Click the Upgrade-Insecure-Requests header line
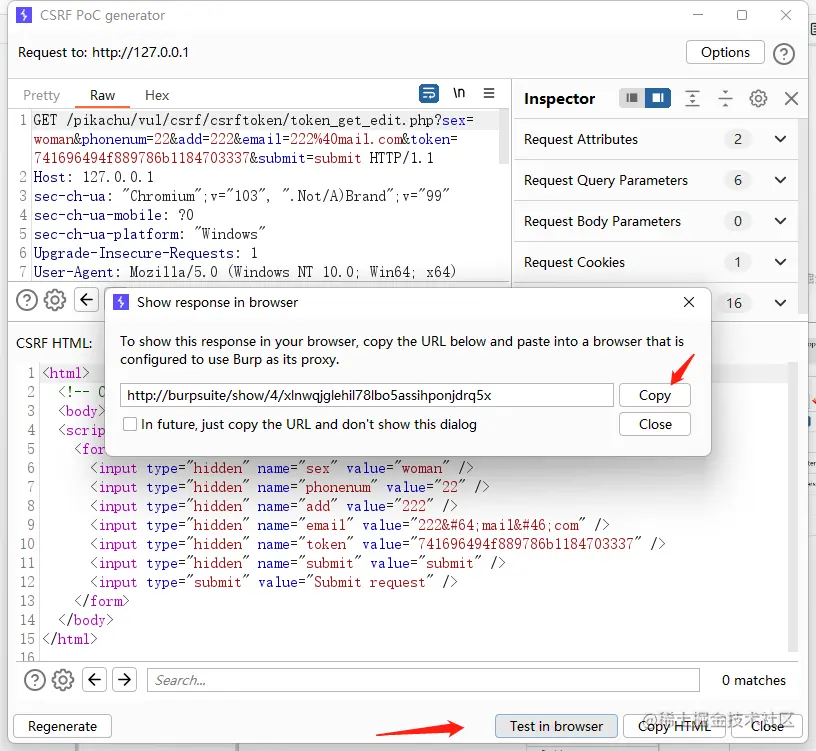 (146, 253)
